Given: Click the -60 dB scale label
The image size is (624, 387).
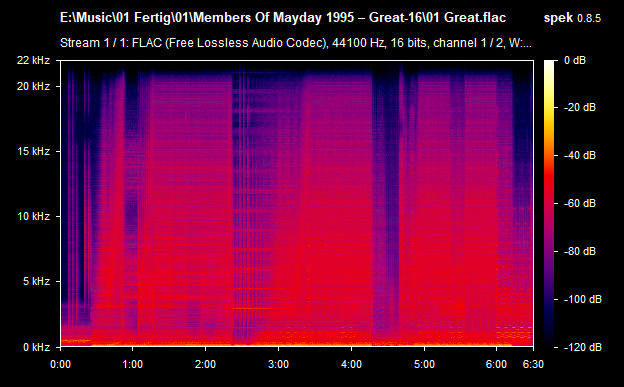Looking at the screenshot, I should (x=580, y=203).
